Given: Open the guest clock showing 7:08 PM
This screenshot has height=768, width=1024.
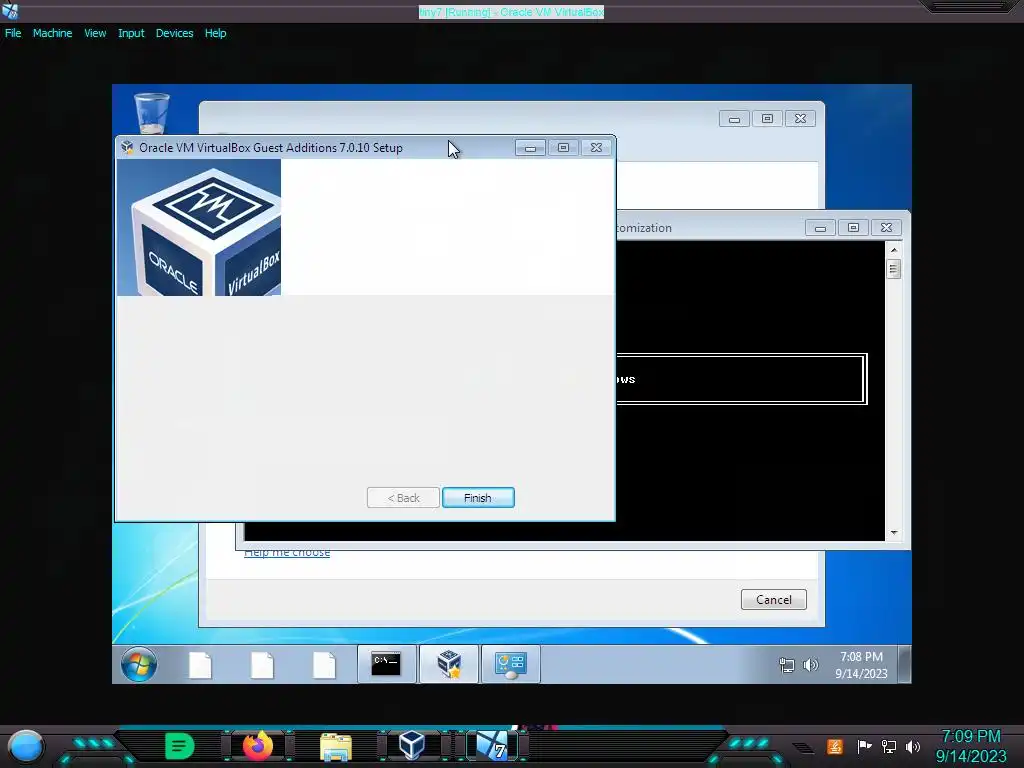Looking at the screenshot, I should pyautogui.click(x=861, y=665).
